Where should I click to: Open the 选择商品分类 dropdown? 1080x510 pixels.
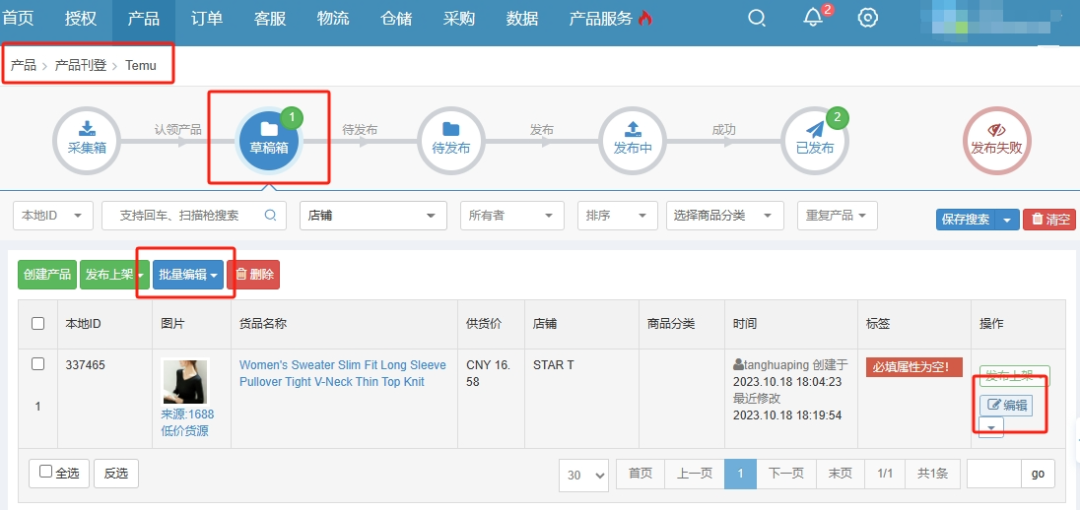[x=725, y=216]
